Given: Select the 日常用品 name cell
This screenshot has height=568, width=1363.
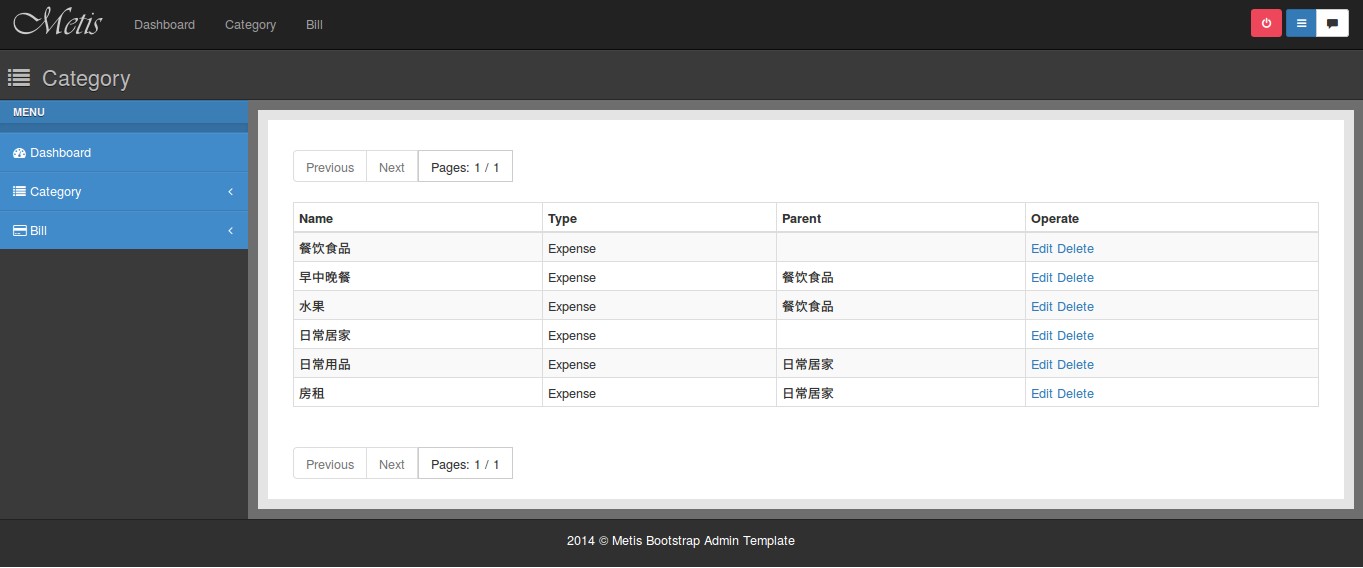Looking at the screenshot, I should (x=418, y=364).
